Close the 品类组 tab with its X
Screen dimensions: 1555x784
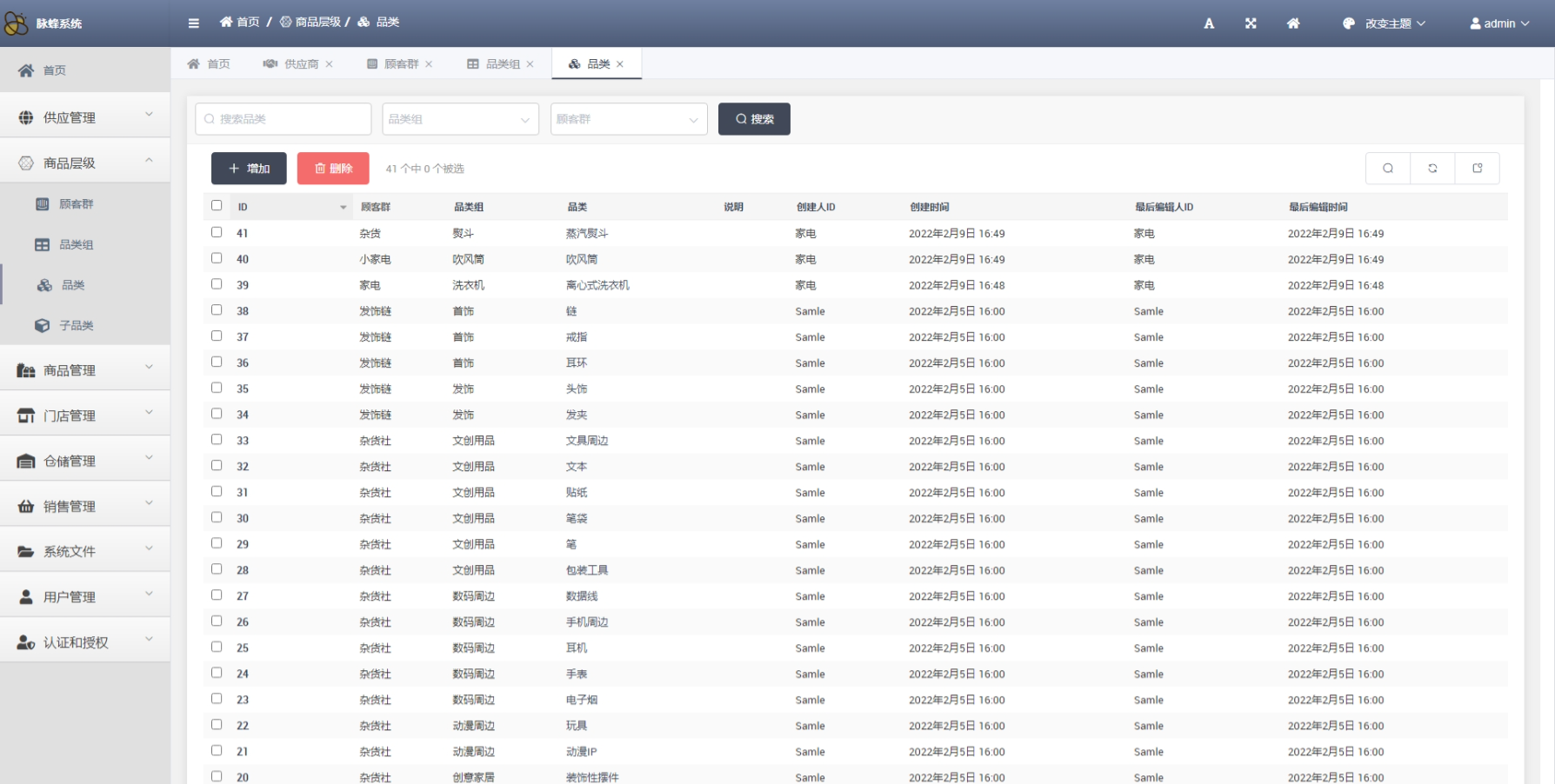point(530,64)
